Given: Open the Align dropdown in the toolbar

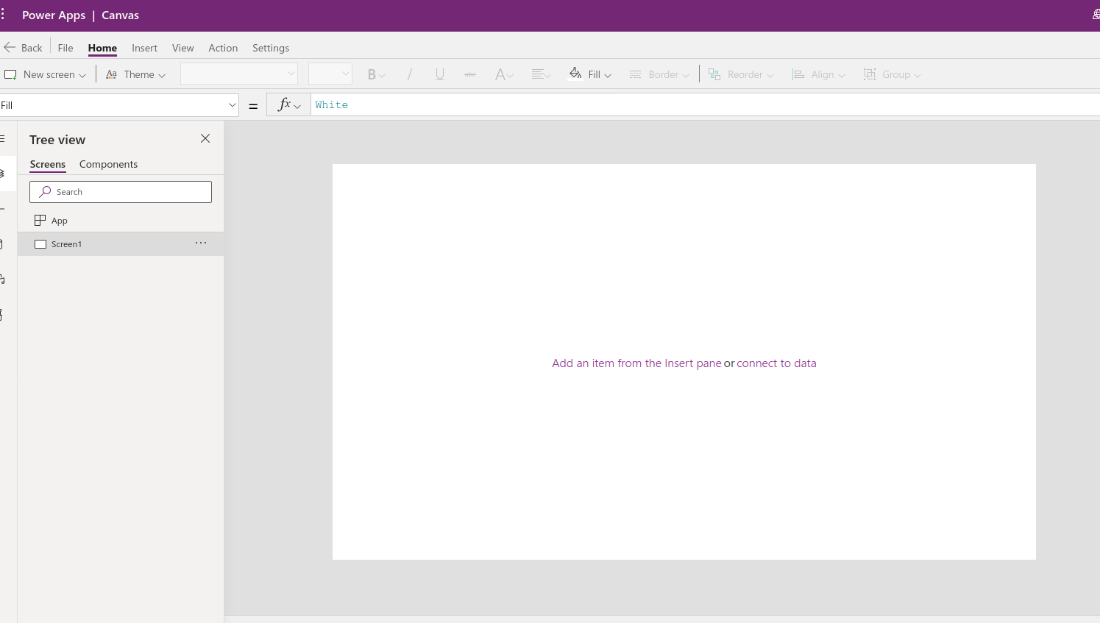Looking at the screenshot, I should [818, 74].
